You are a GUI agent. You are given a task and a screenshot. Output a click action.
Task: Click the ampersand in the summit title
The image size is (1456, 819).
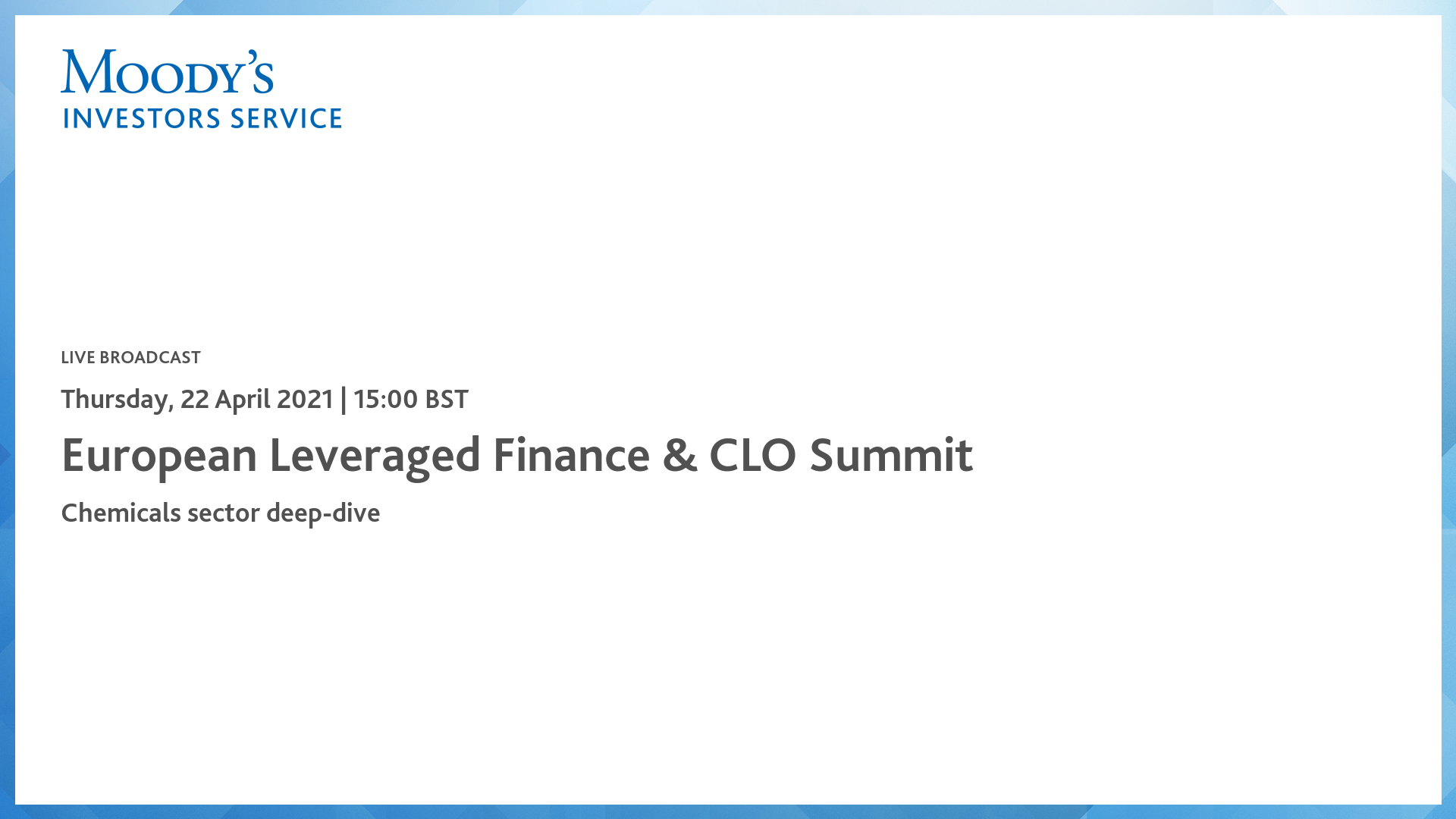click(679, 456)
